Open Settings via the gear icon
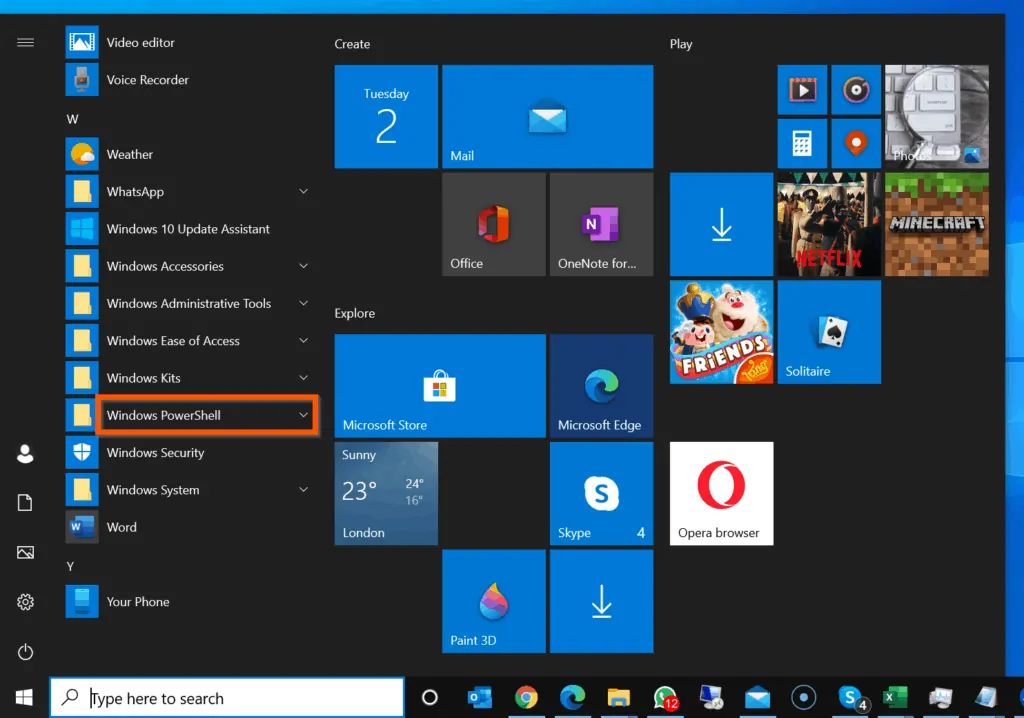Image resolution: width=1024 pixels, height=718 pixels. (x=25, y=602)
